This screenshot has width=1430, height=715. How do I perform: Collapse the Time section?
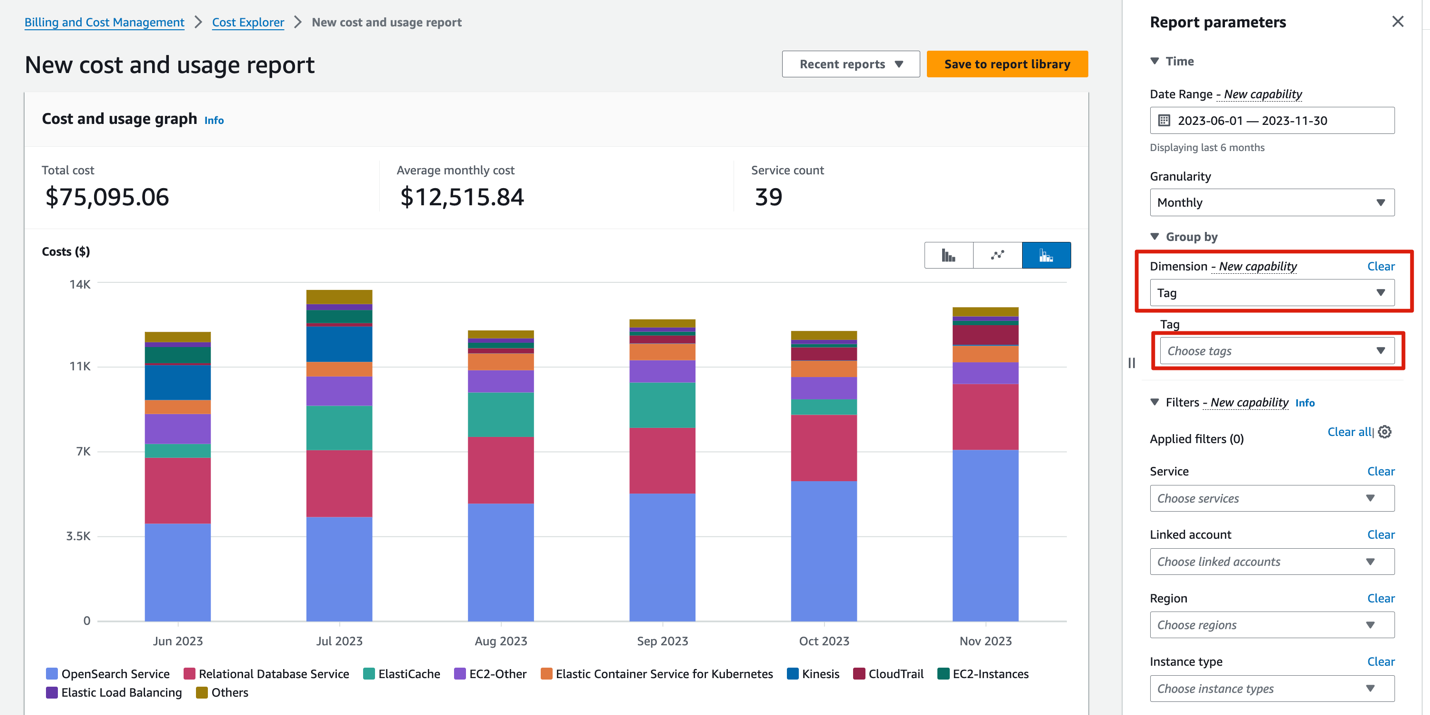pos(1155,61)
